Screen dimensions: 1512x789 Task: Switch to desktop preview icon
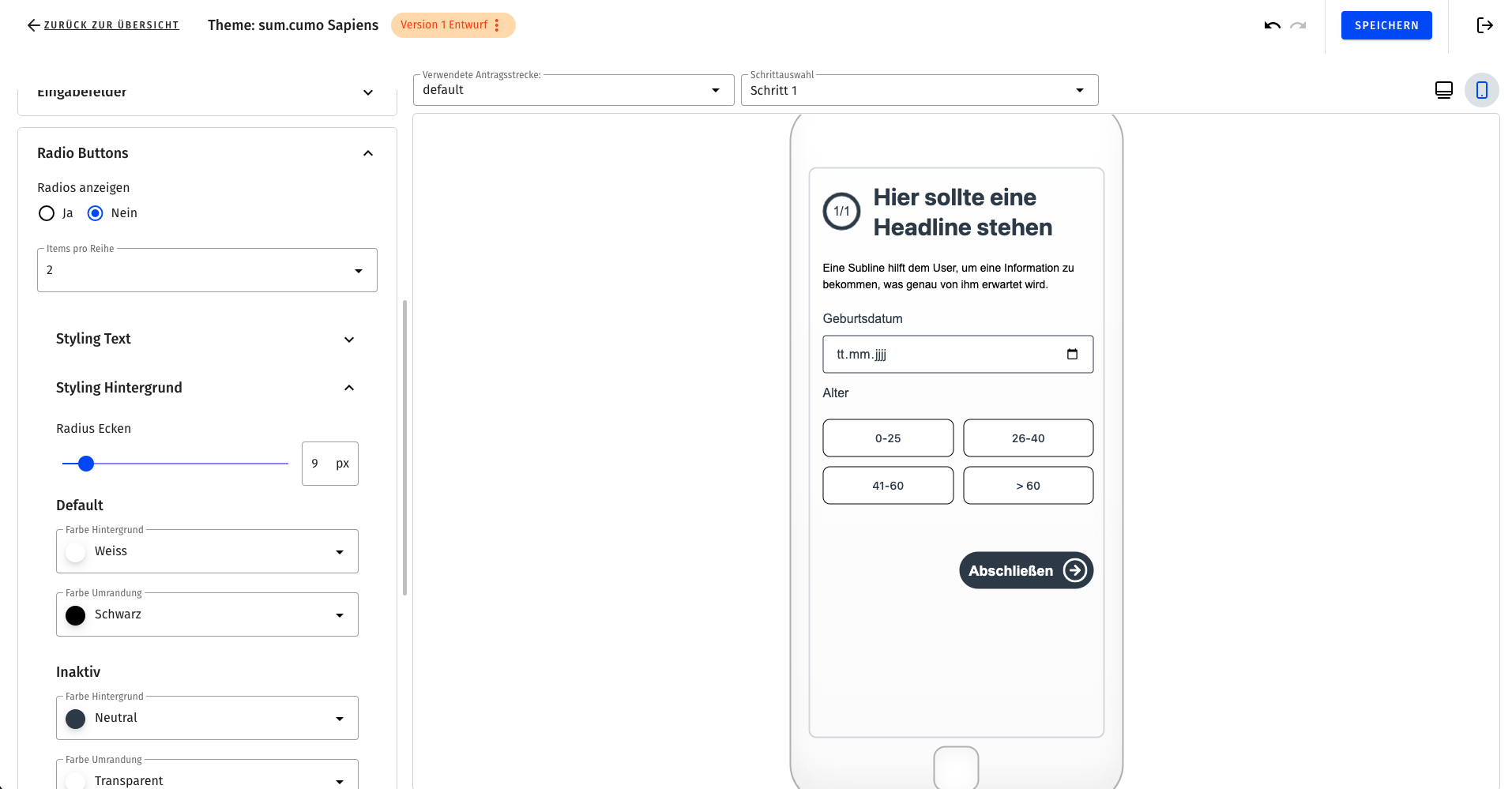click(1443, 90)
